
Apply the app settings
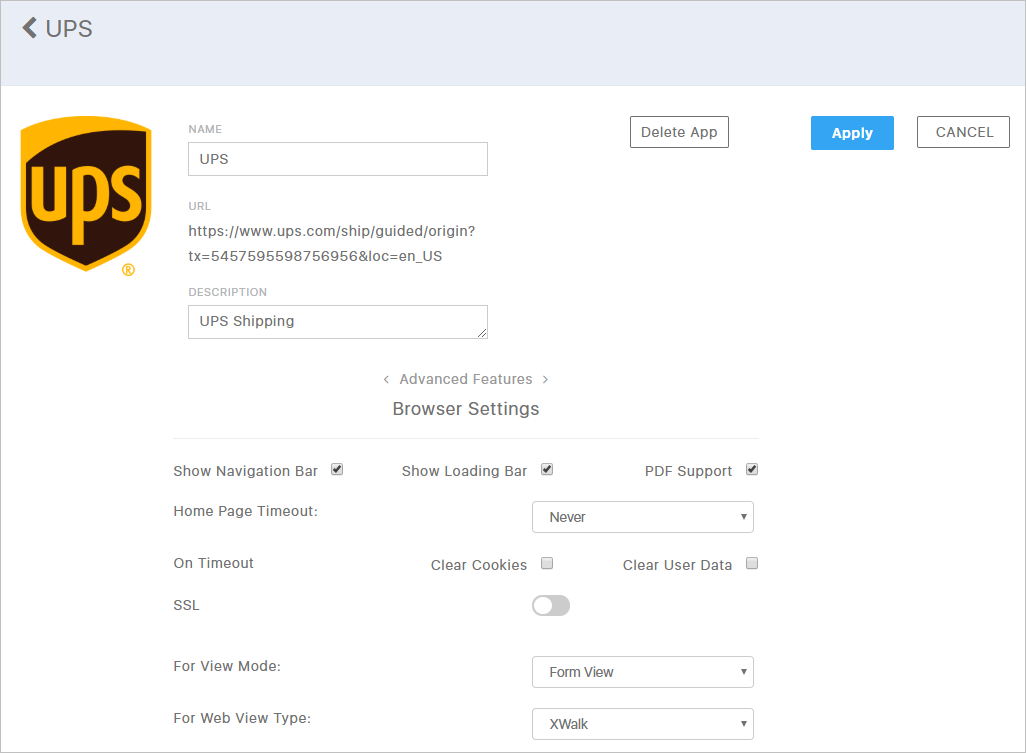[x=852, y=133]
